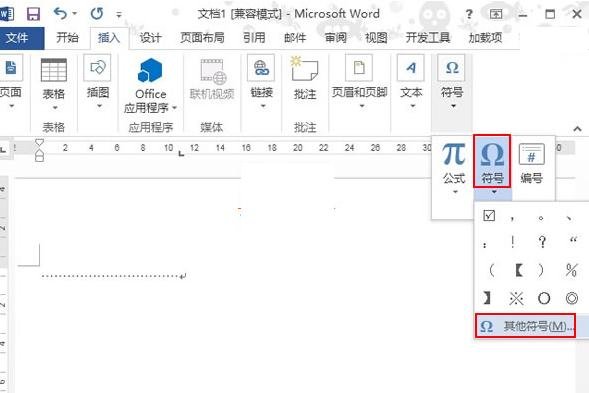Switch to the 开始 tab
This screenshot has width=589, height=393.
67,38
